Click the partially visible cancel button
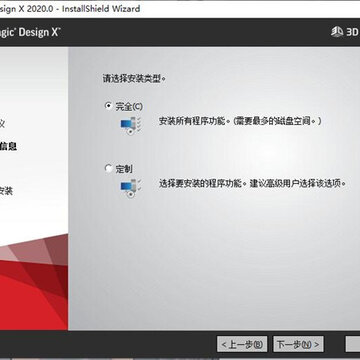This screenshot has width=360, height=360. coord(353,344)
